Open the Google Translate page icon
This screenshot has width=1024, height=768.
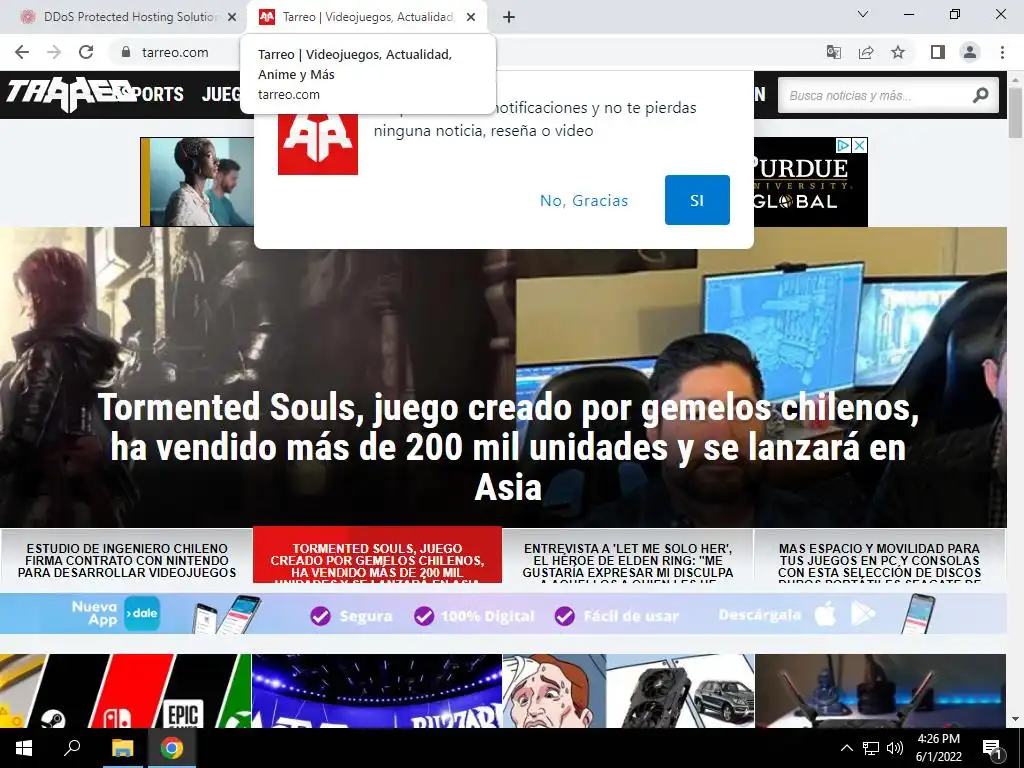point(833,52)
